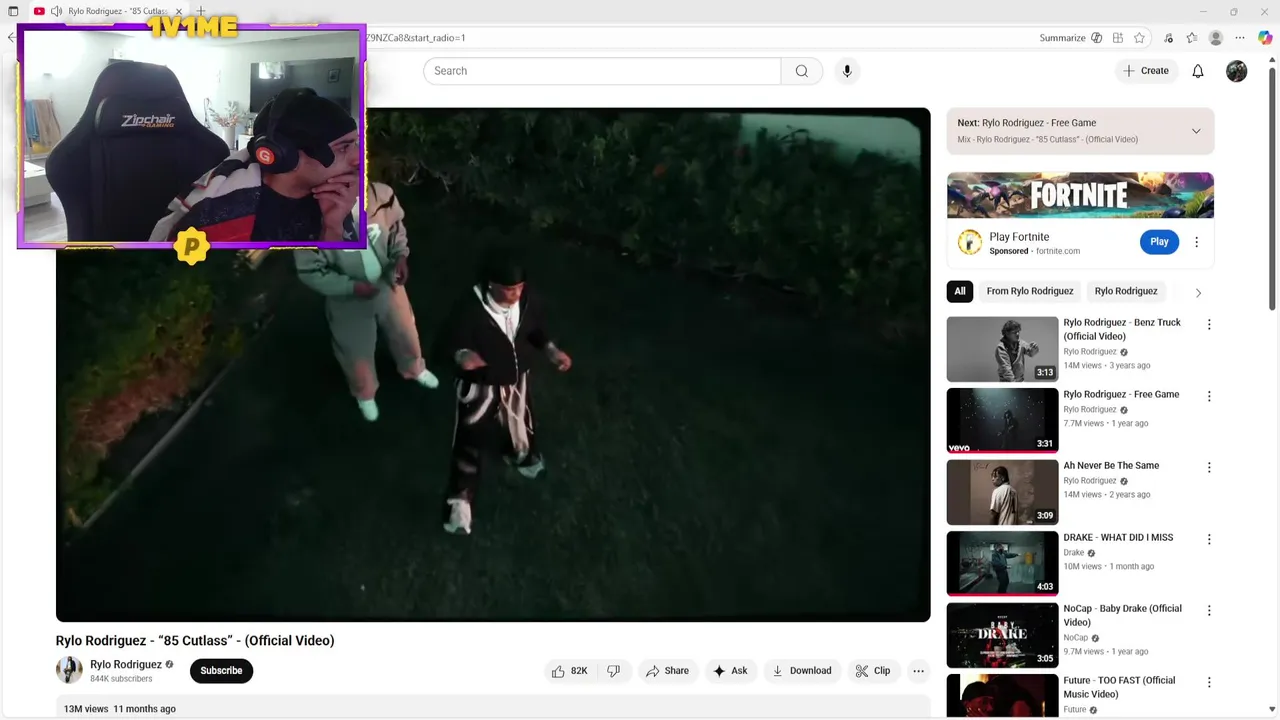Open options for NoCap - Baby Drake video

(1209, 610)
